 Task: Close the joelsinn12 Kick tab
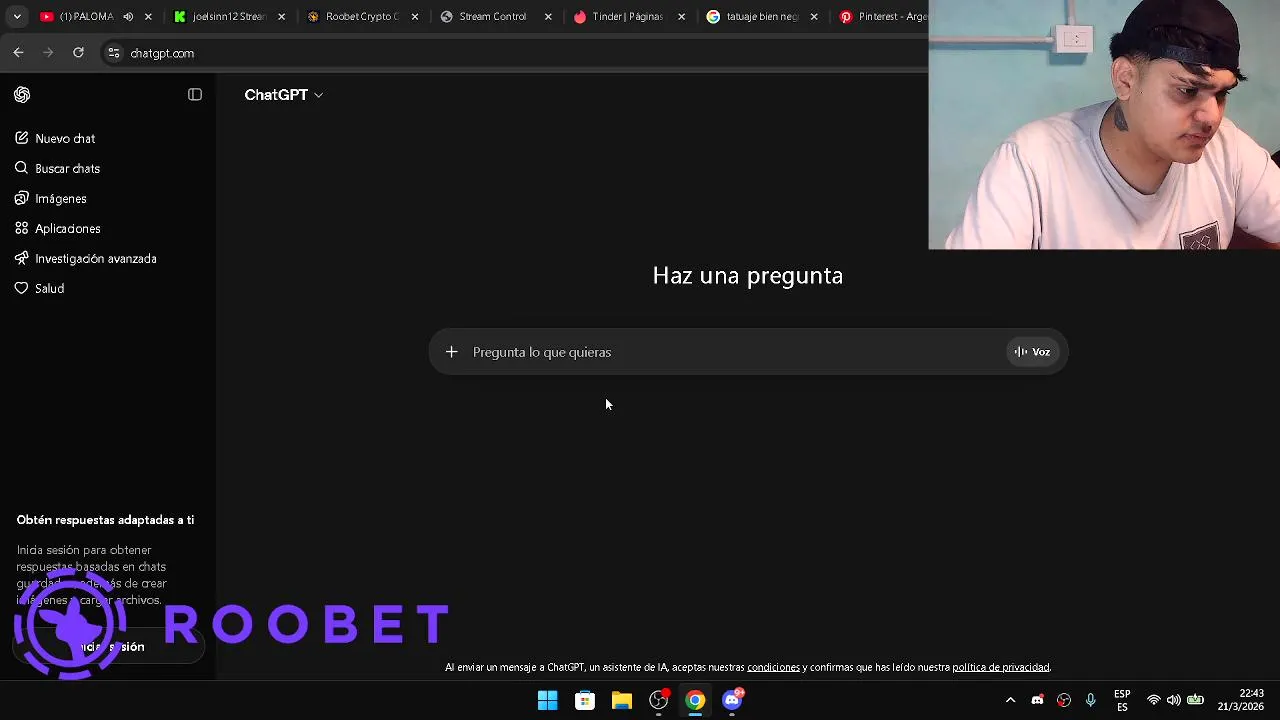tap(281, 17)
